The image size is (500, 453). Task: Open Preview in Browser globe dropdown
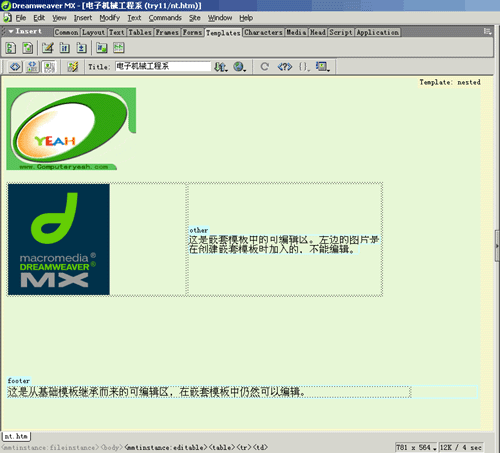point(240,67)
